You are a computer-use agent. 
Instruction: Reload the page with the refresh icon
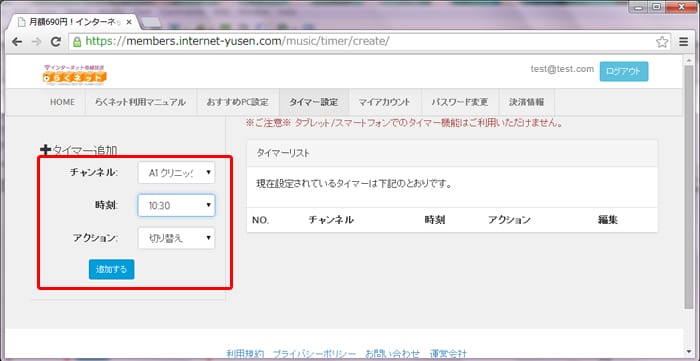(x=55, y=41)
